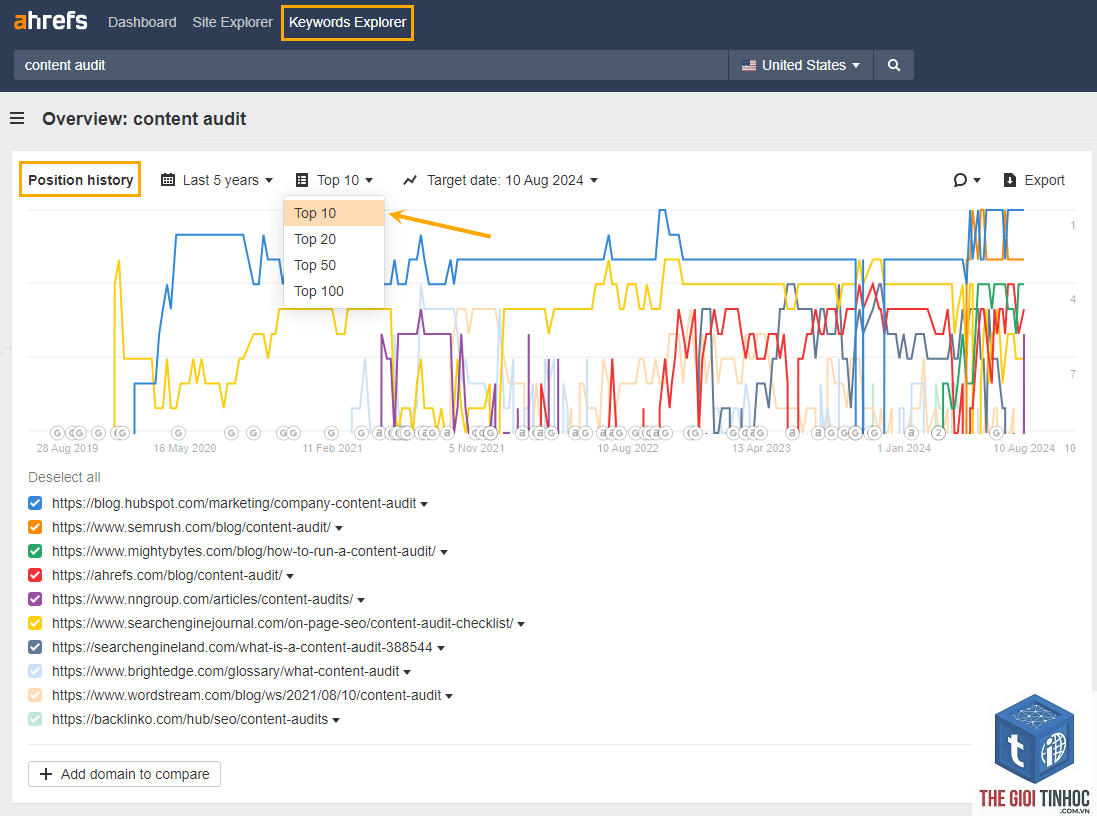Viewport: 1097px width, 816px height.
Task: Expand the arrow after the nngroup.com URL
Action: [x=361, y=600]
